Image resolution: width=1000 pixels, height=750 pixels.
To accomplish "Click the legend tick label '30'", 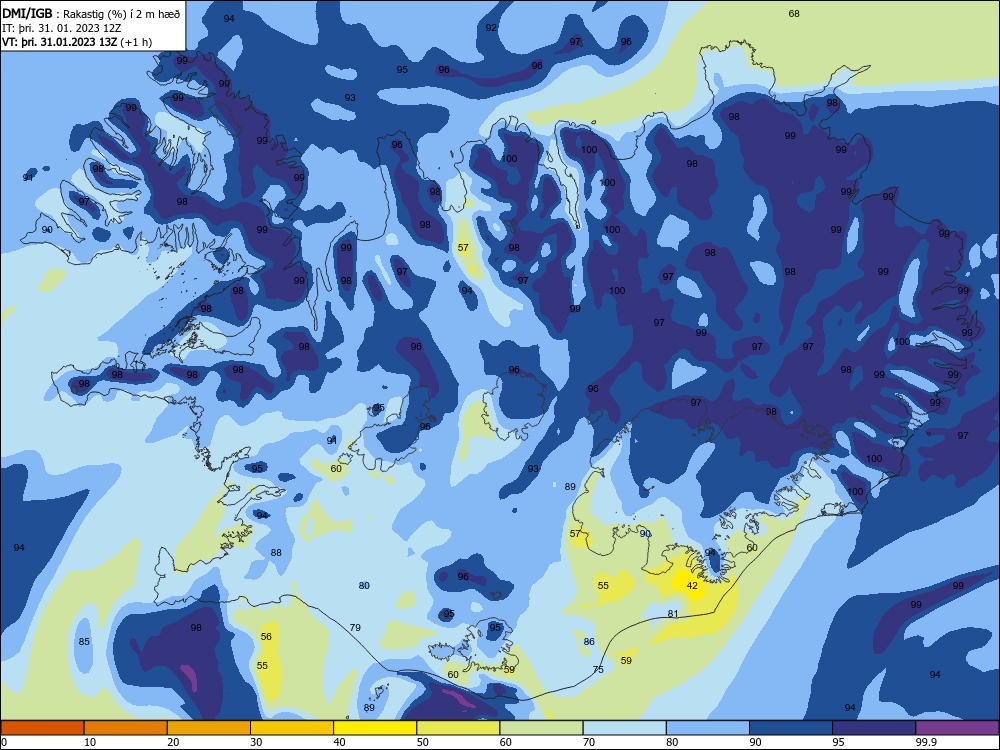I will click(x=256, y=742).
